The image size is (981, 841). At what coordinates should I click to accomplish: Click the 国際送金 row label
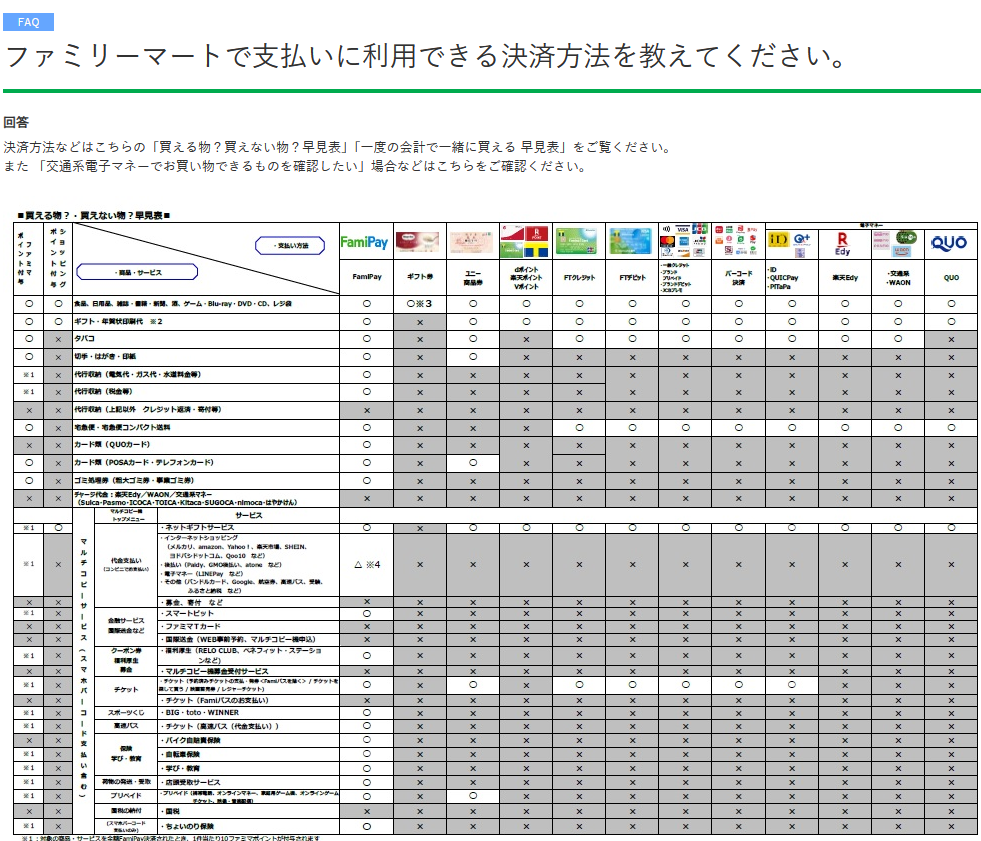tap(238, 640)
